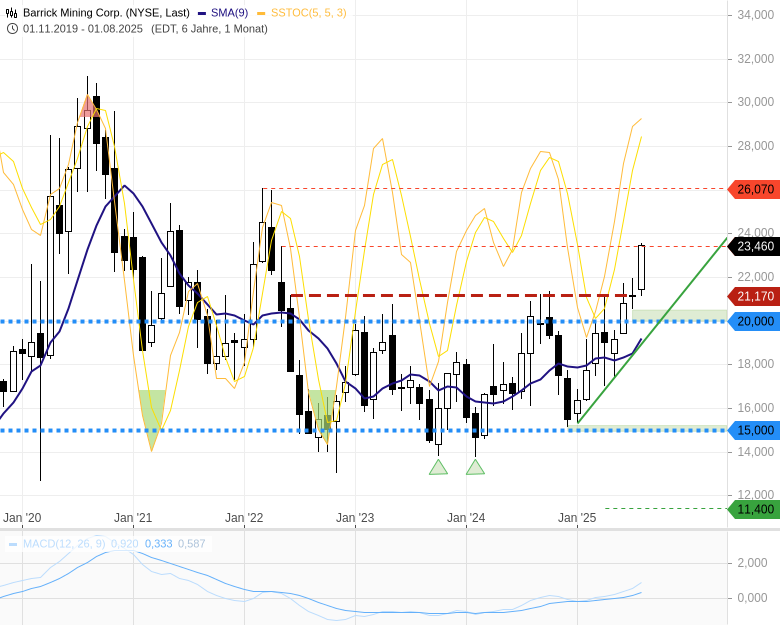Click the Jan '24 time axis label
780x625 pixels.
coord(466,518)
